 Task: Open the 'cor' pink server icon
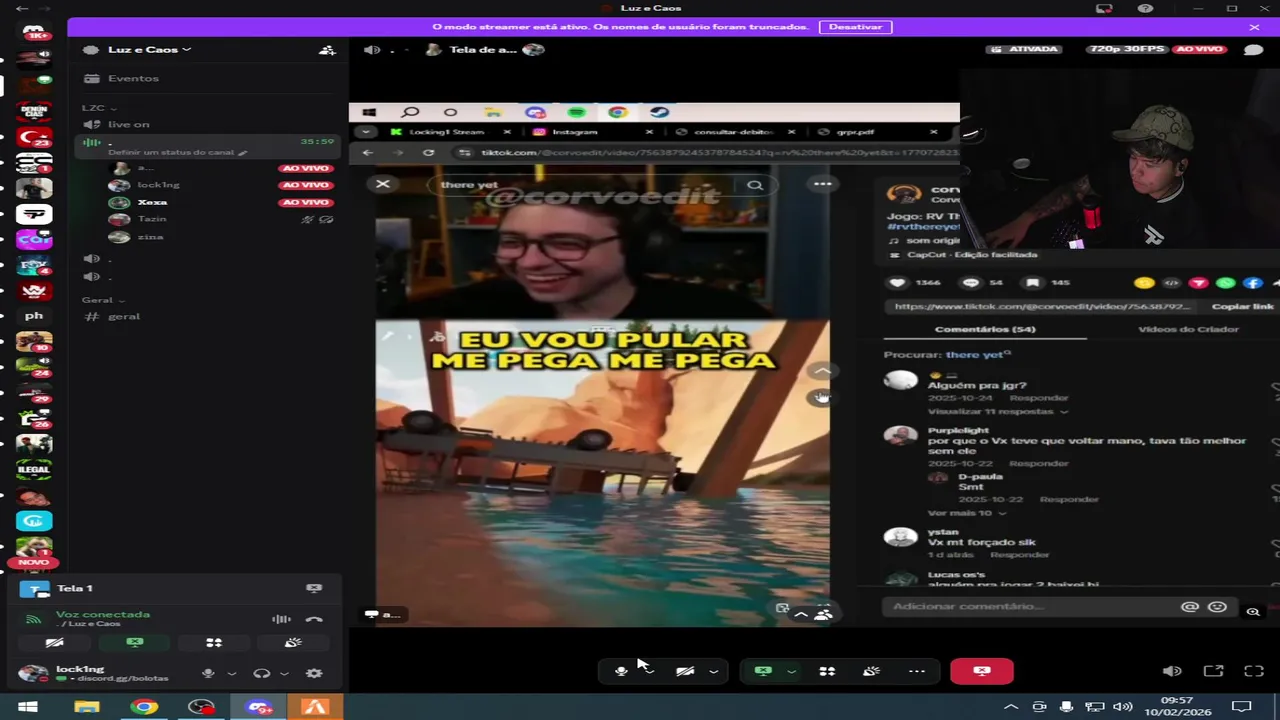(x=34, y=240)
